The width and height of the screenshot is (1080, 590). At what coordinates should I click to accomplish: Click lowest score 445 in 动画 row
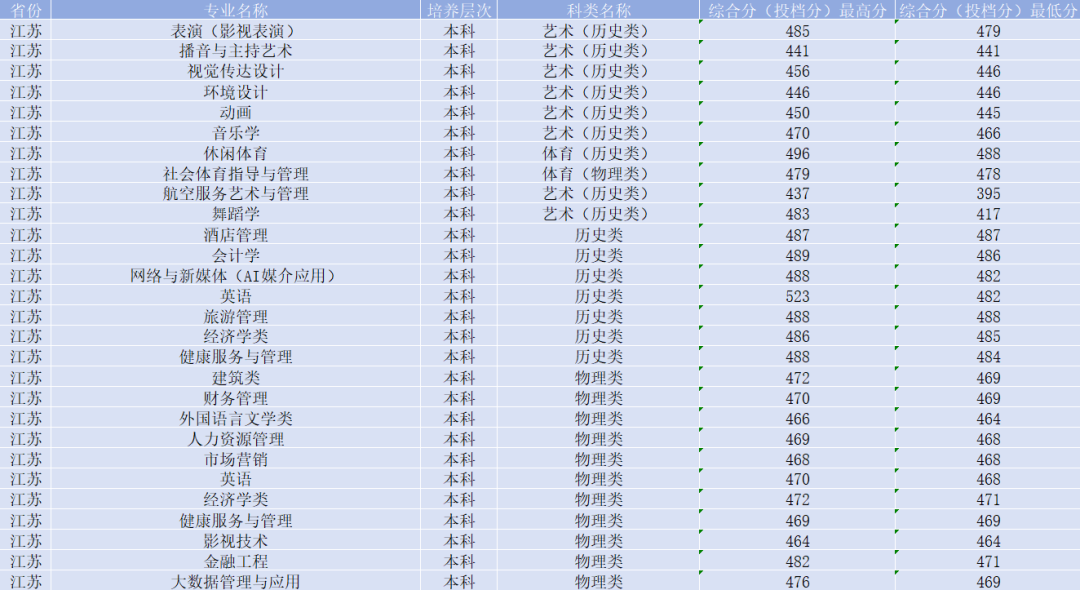click(x=988, y=112)
